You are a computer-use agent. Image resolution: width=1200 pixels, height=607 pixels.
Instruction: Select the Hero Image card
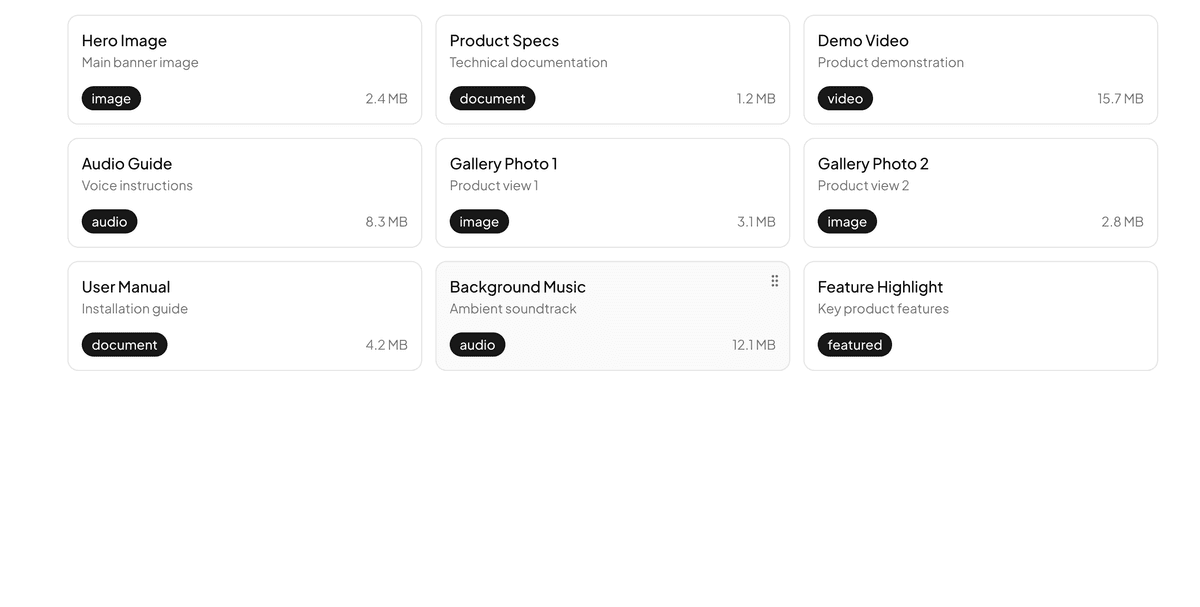tap(245, 70)
